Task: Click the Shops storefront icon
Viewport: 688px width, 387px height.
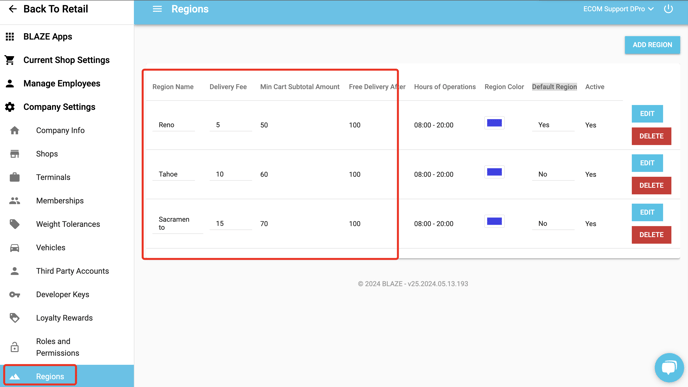Action: [14, 154]
